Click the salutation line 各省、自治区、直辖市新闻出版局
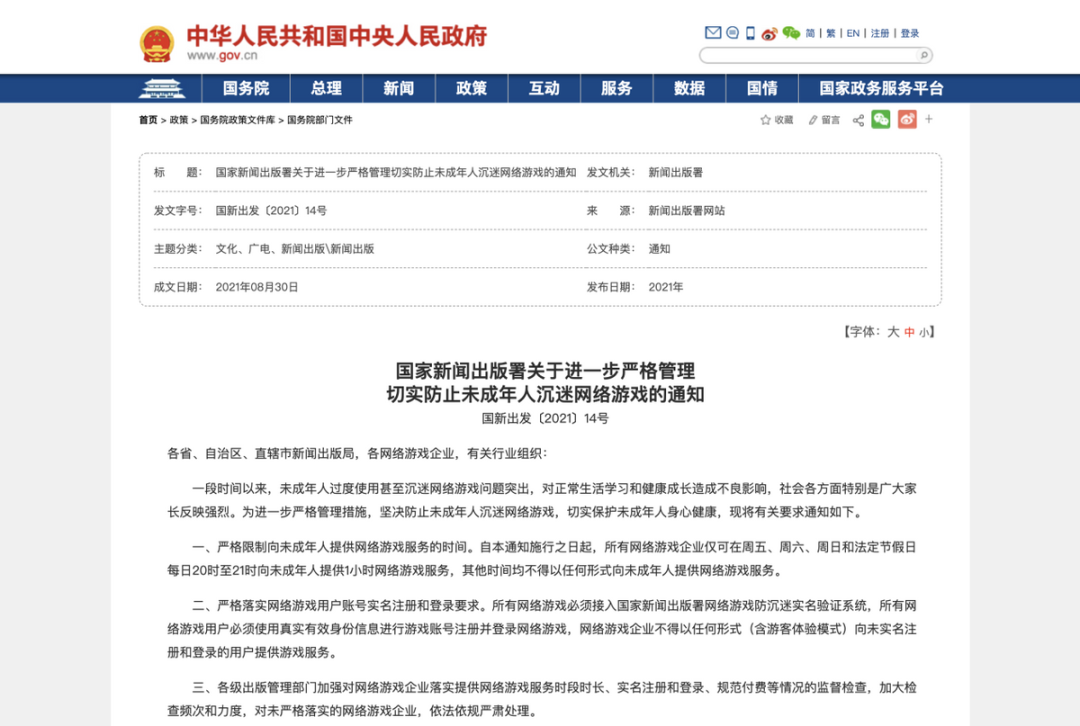The height and width of the screenshot is (726, 1080). tap(357, 453)
